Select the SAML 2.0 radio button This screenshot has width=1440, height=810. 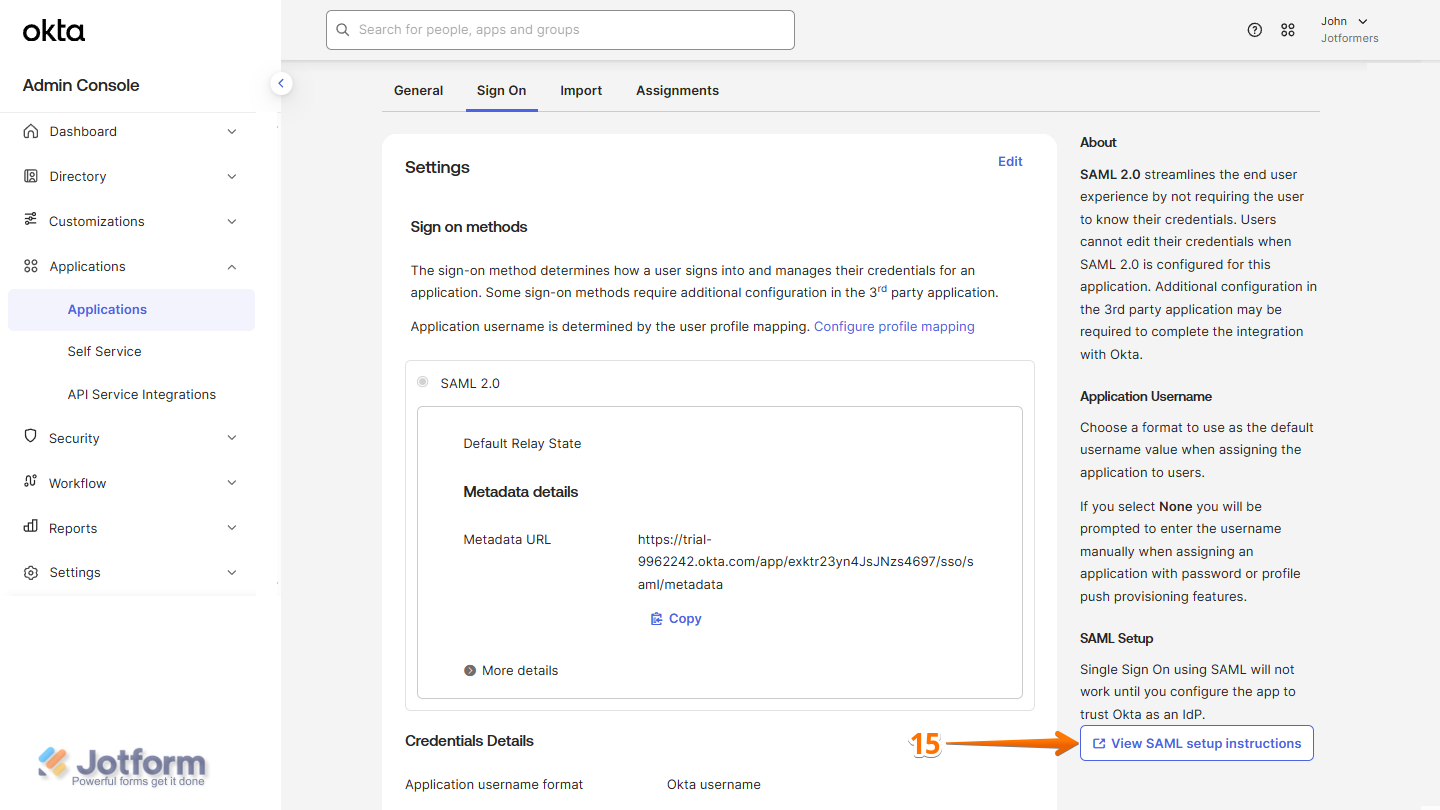pos(423,382)
